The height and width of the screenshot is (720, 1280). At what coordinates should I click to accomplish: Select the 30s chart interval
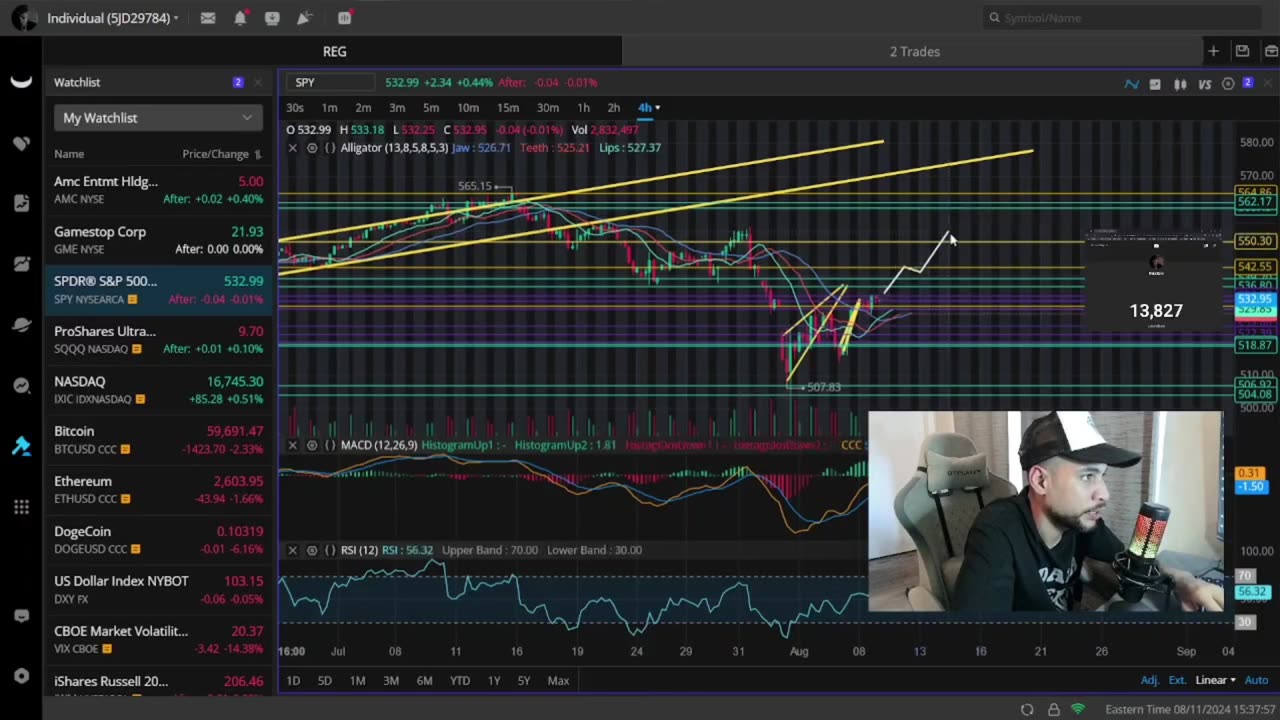point(295,108)
